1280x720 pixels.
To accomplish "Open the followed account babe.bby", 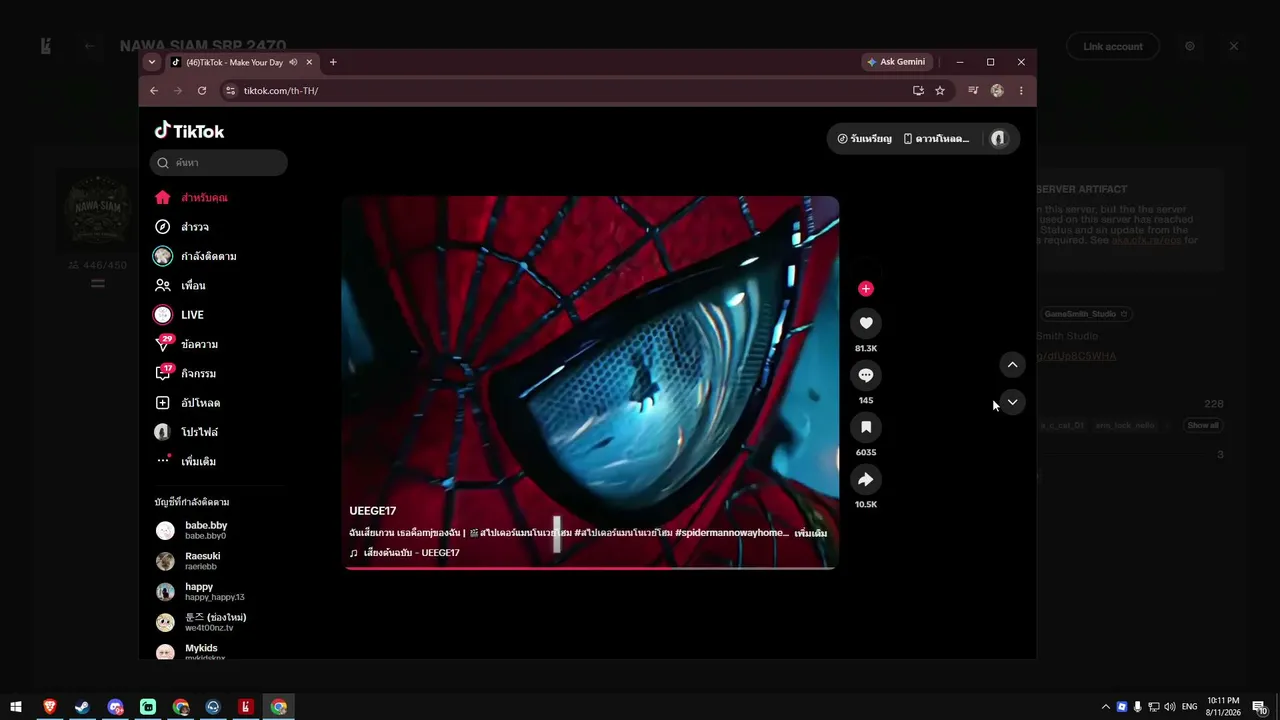I will (205, 530).
